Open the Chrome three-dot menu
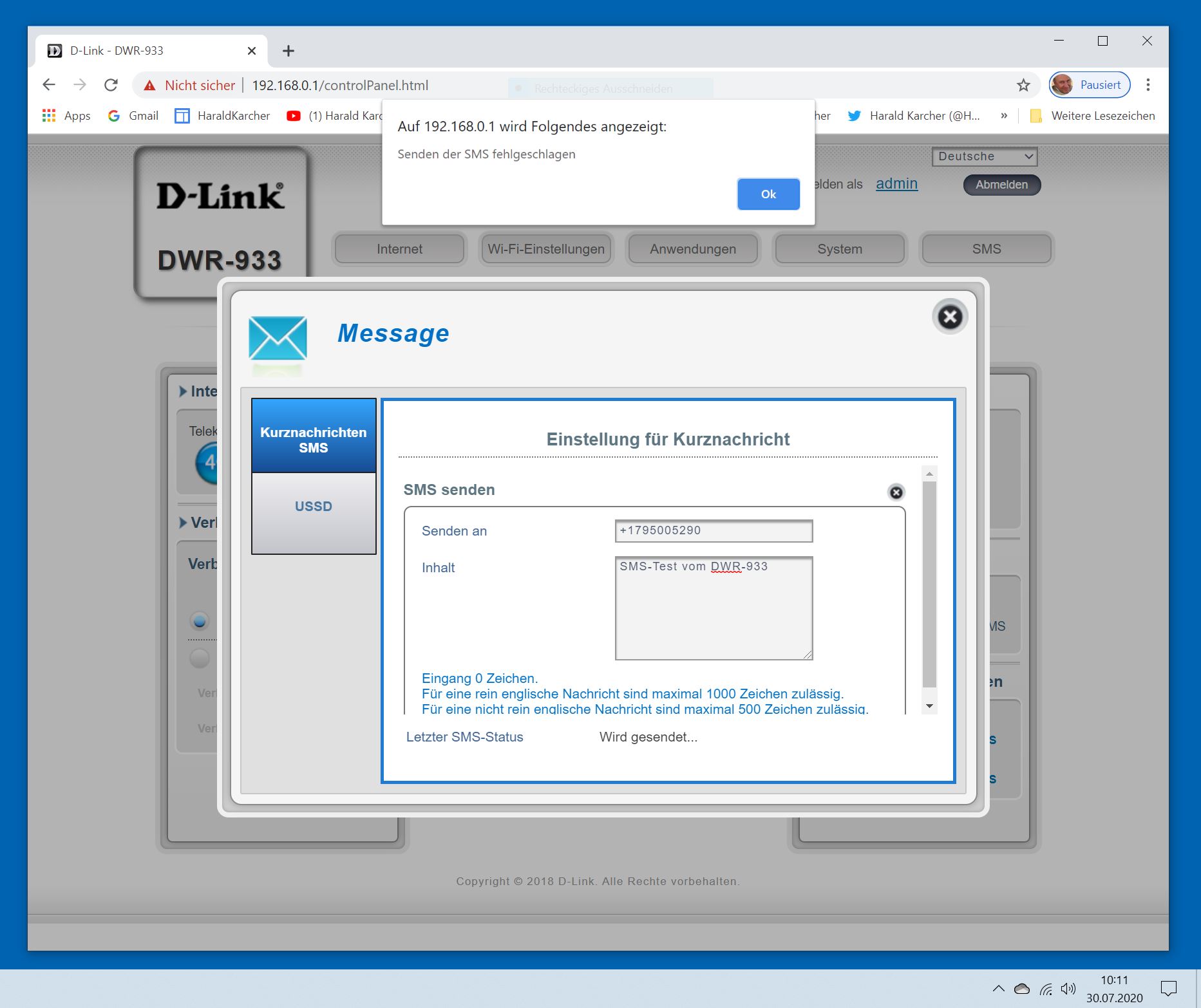The image size is (1201, 1008). (1148, 85)
